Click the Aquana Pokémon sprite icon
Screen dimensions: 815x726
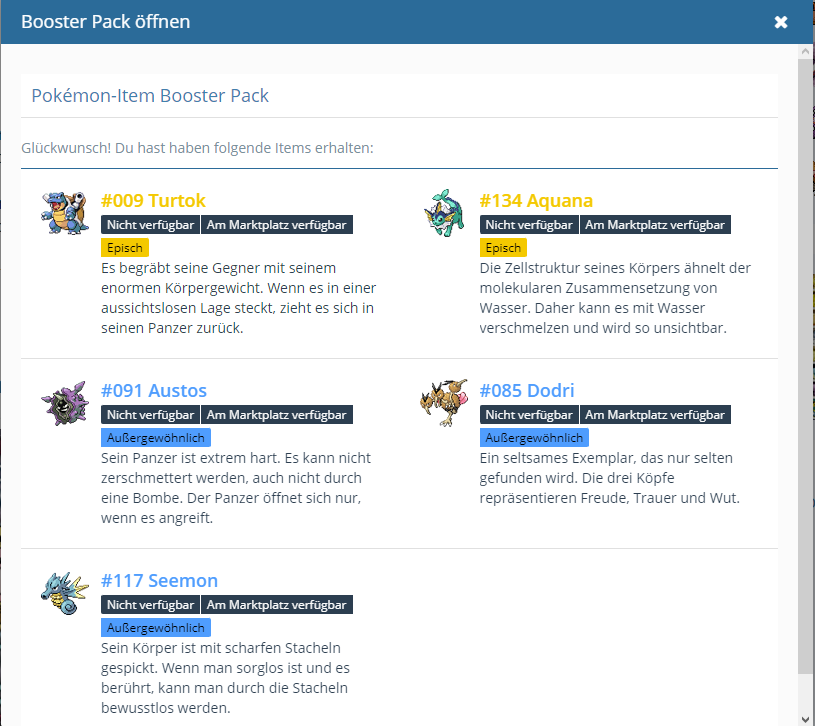443,213
